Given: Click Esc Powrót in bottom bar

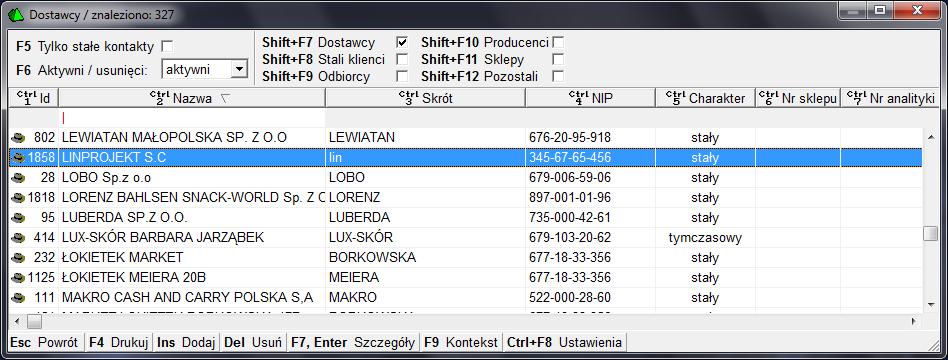Looking at the screenshot, I should [x=44, y=342].
